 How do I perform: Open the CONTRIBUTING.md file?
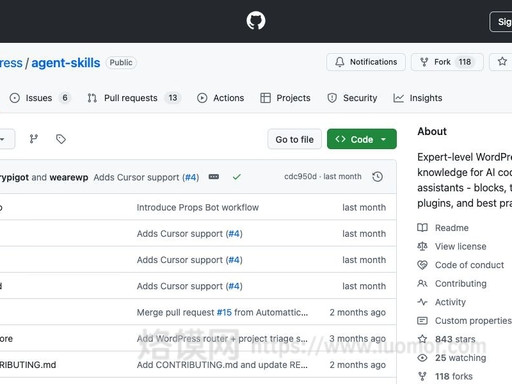[28, 365]
